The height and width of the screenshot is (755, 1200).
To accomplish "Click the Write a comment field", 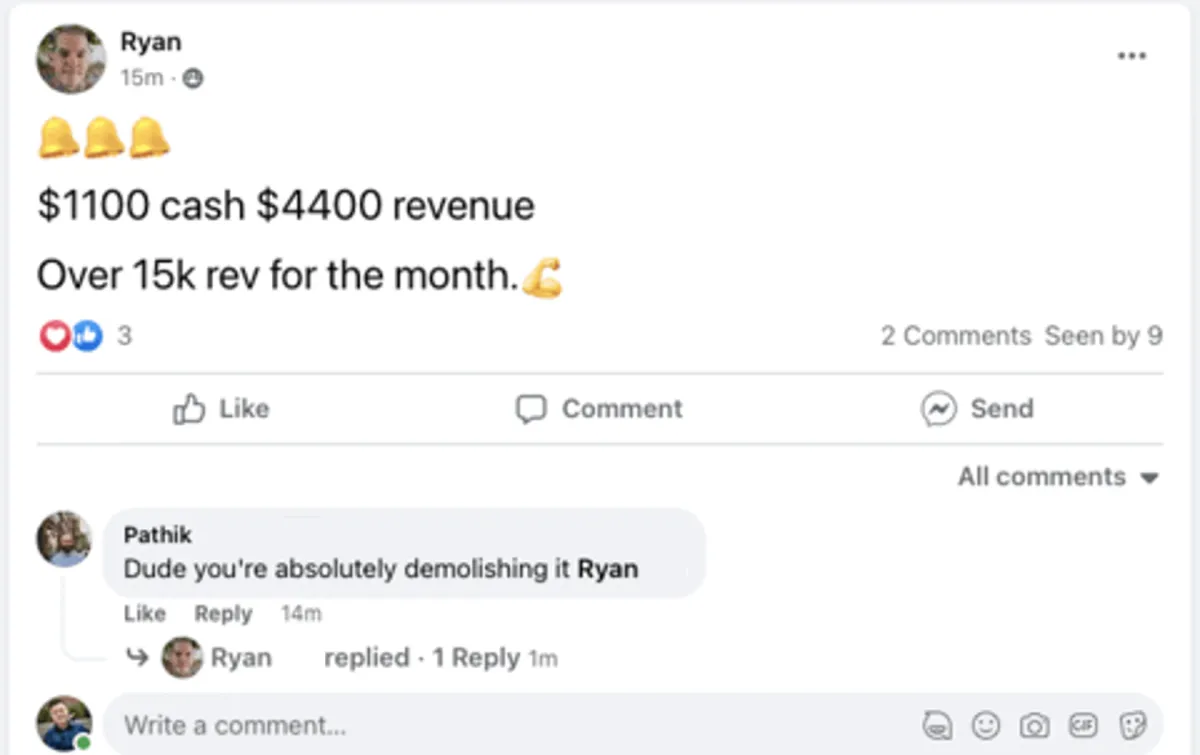I will pyautogui.click(x=500, y=725).
